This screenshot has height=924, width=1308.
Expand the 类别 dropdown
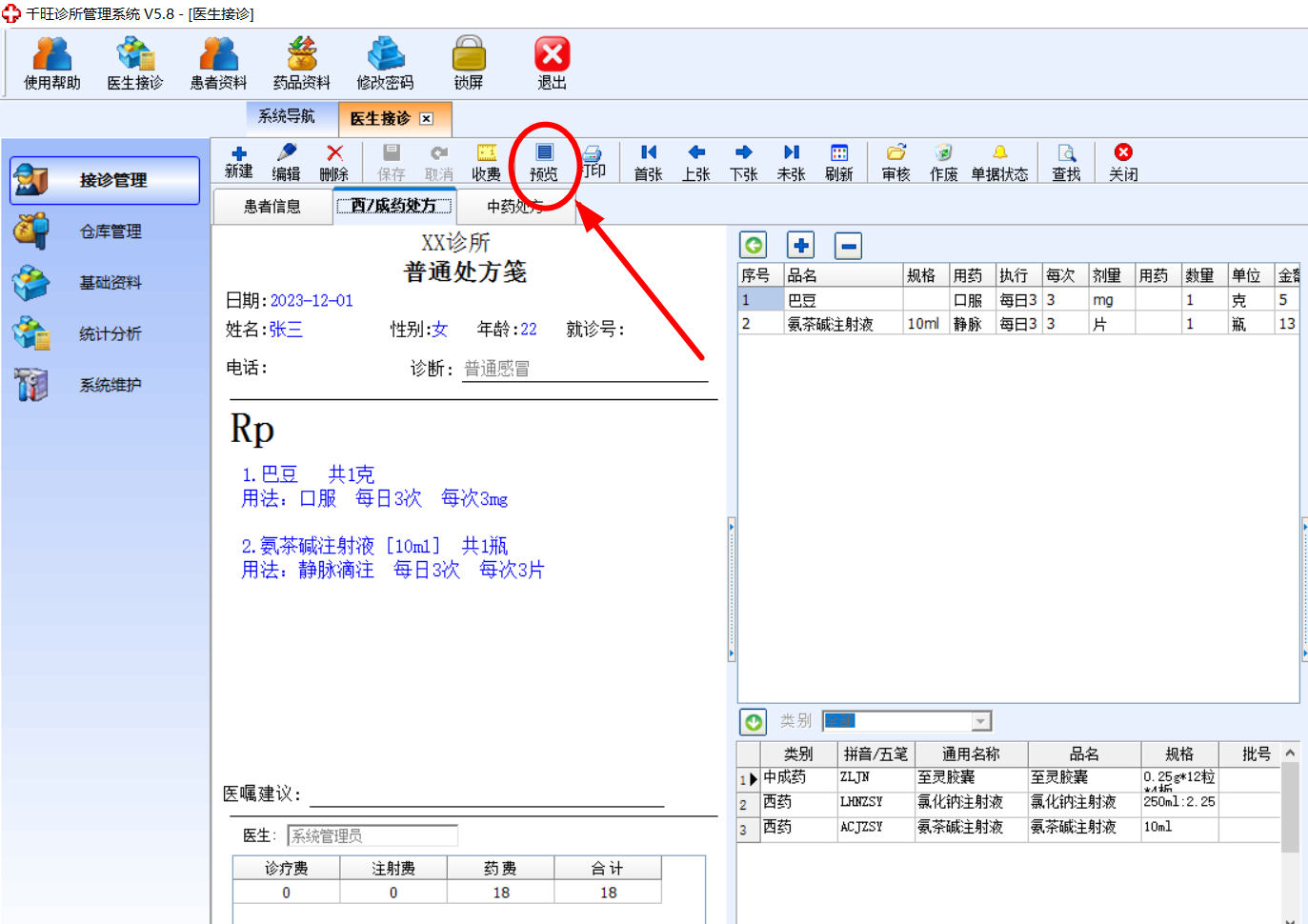click(981, 721)
